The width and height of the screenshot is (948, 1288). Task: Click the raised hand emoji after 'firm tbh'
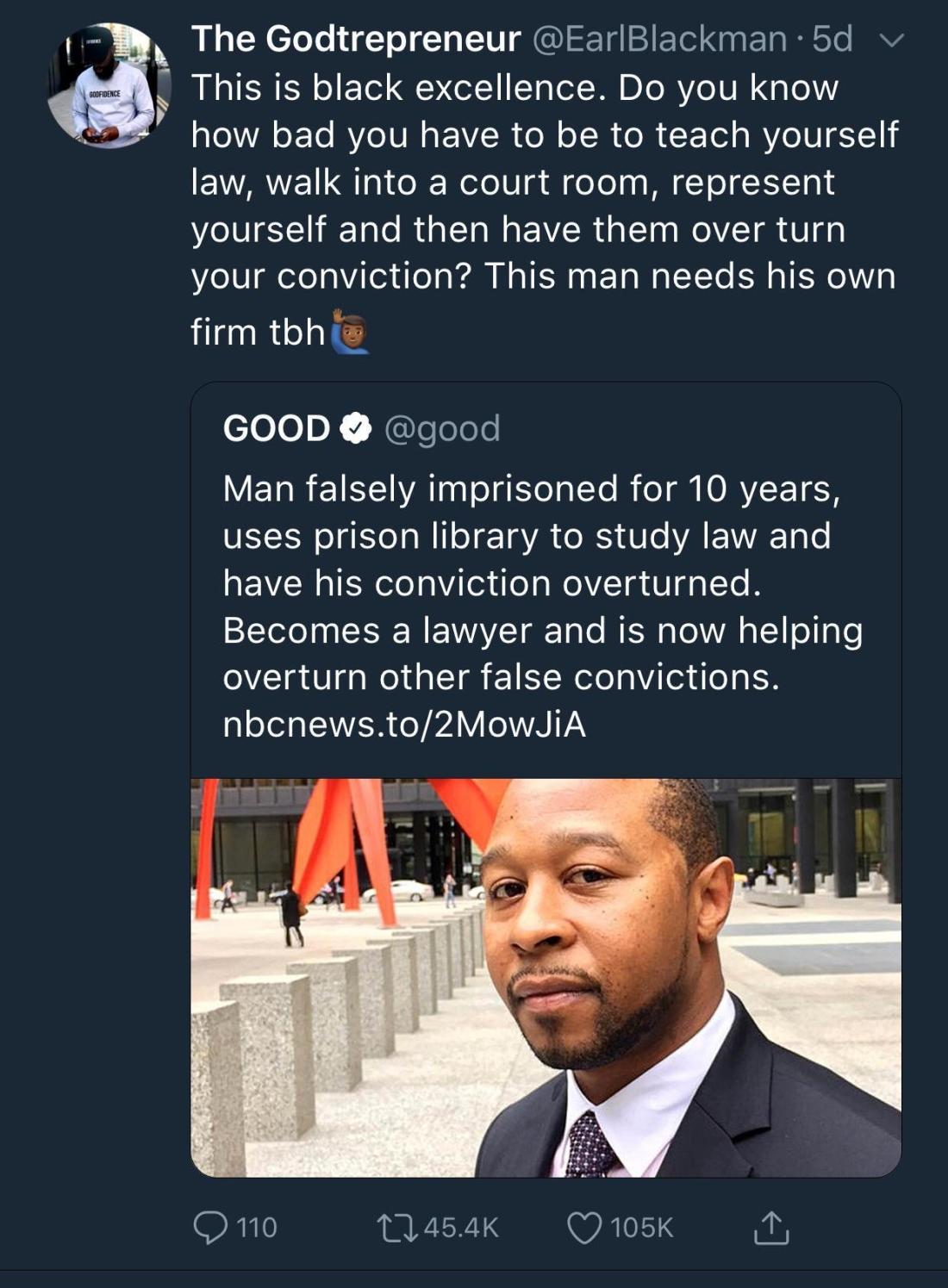(x=349, y=332)
